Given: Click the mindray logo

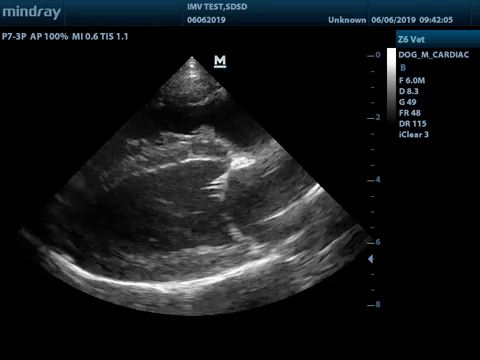Looking at the screenshot, I should pyautogui.click(x=31, y=12).
